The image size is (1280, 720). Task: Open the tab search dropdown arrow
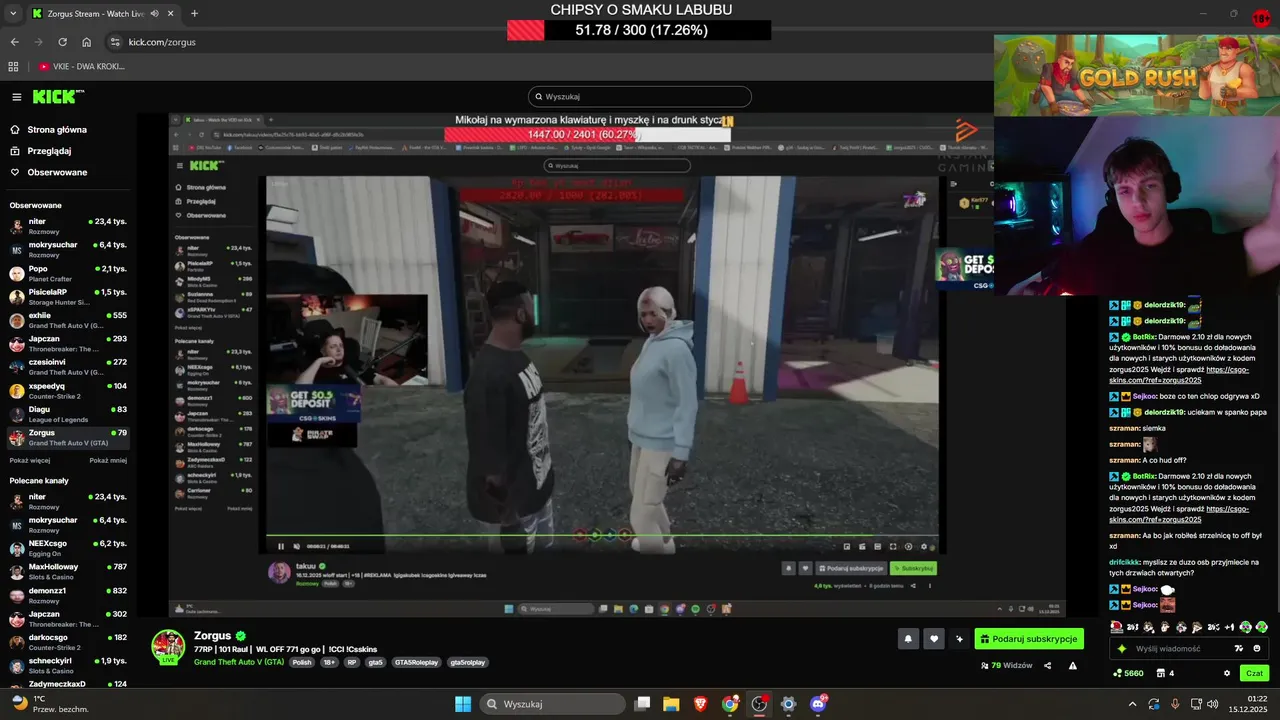pyautogui.click(x=13, y=14)
